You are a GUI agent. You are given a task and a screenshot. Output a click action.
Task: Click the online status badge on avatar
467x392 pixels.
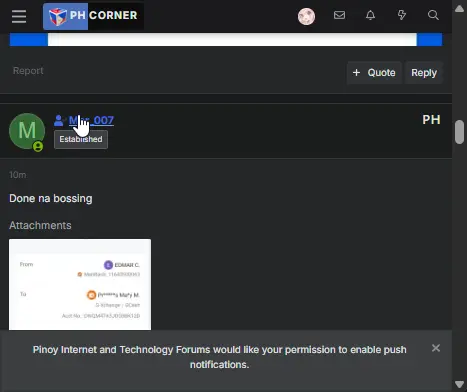(38, 147)
